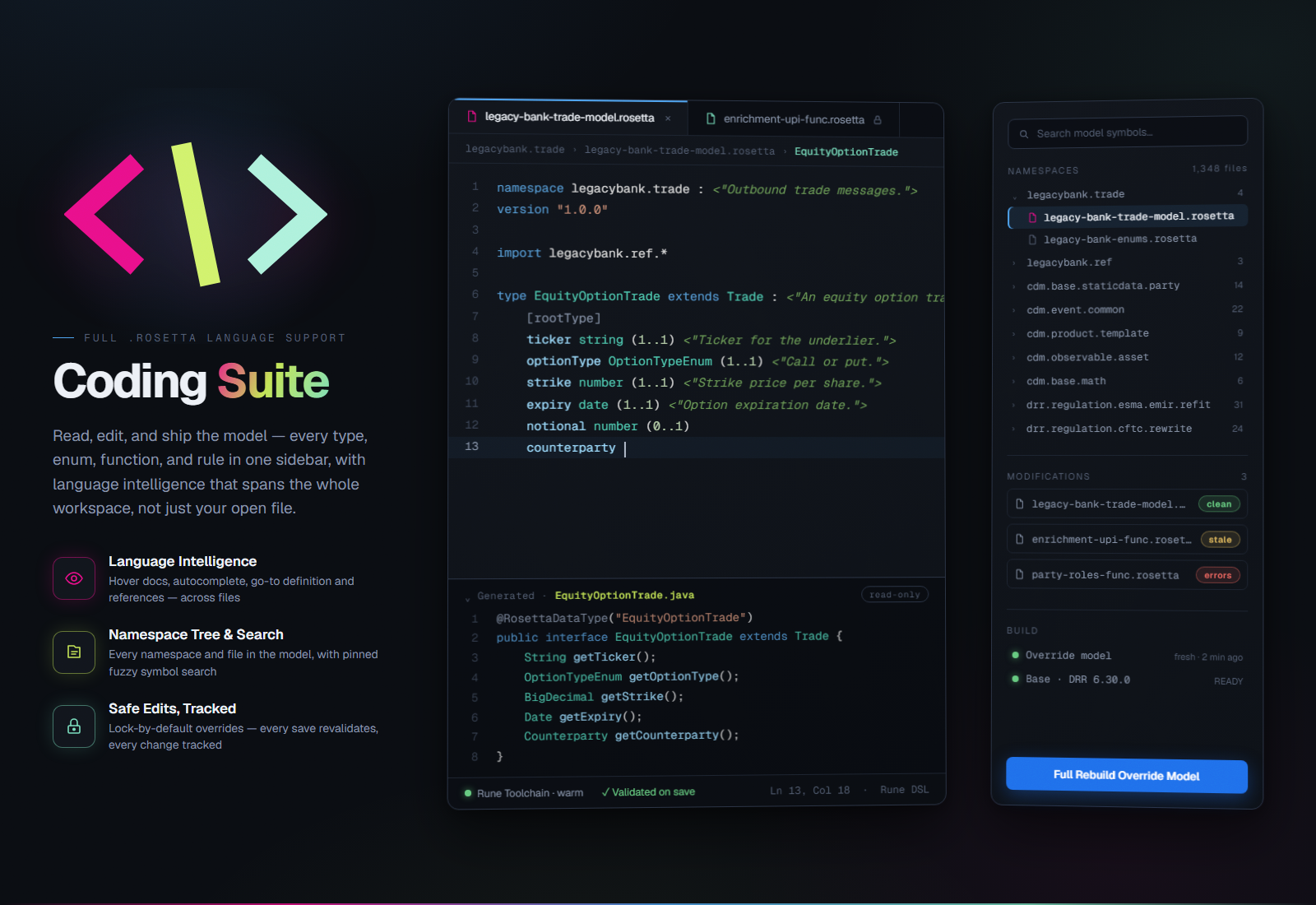Screen dimensions: 1316x905
Task: Click the file icon of legacy-bank-trade-model.rosetta in the namespace tree
Action: click(1032, 217)
